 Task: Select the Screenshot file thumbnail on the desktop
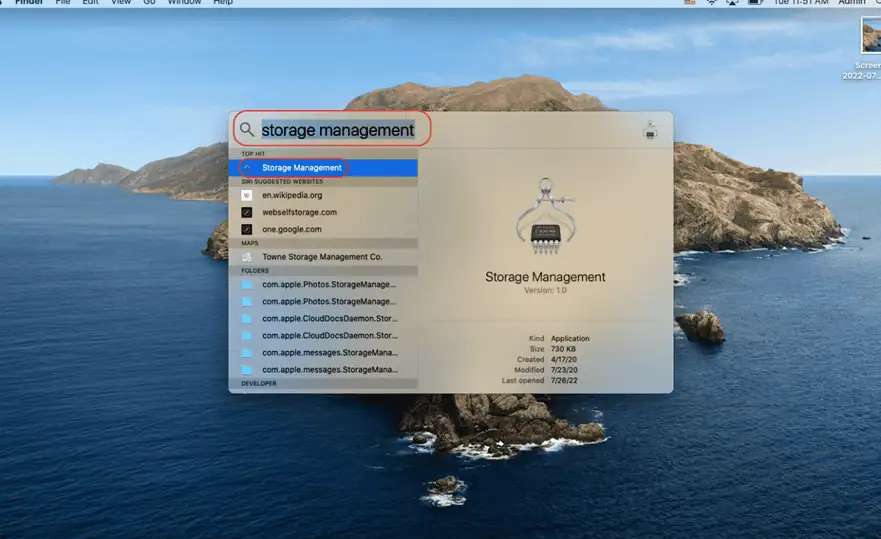tap(871, 35)
